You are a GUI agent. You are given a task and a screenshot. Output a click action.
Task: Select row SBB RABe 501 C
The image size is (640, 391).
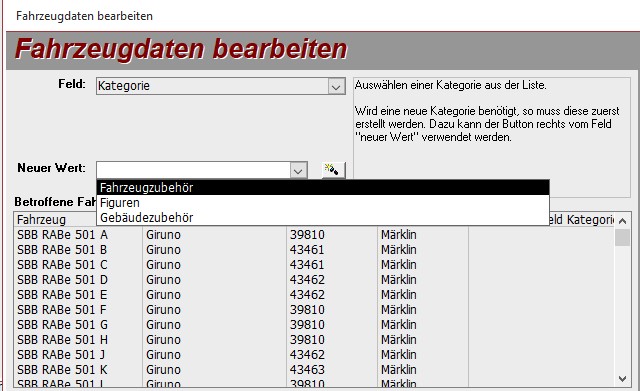click(x=314, y=265)
